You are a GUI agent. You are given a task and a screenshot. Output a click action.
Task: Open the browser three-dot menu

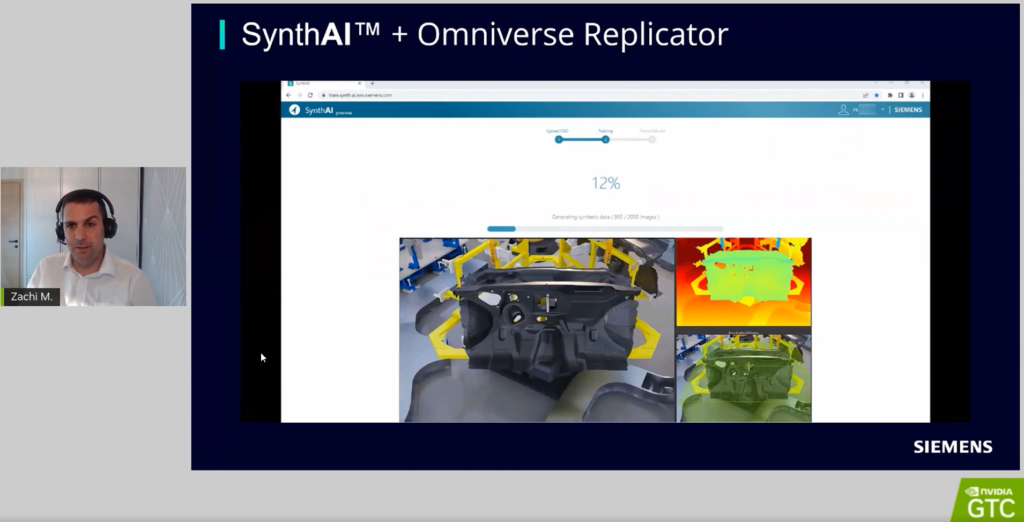point(923,95)
